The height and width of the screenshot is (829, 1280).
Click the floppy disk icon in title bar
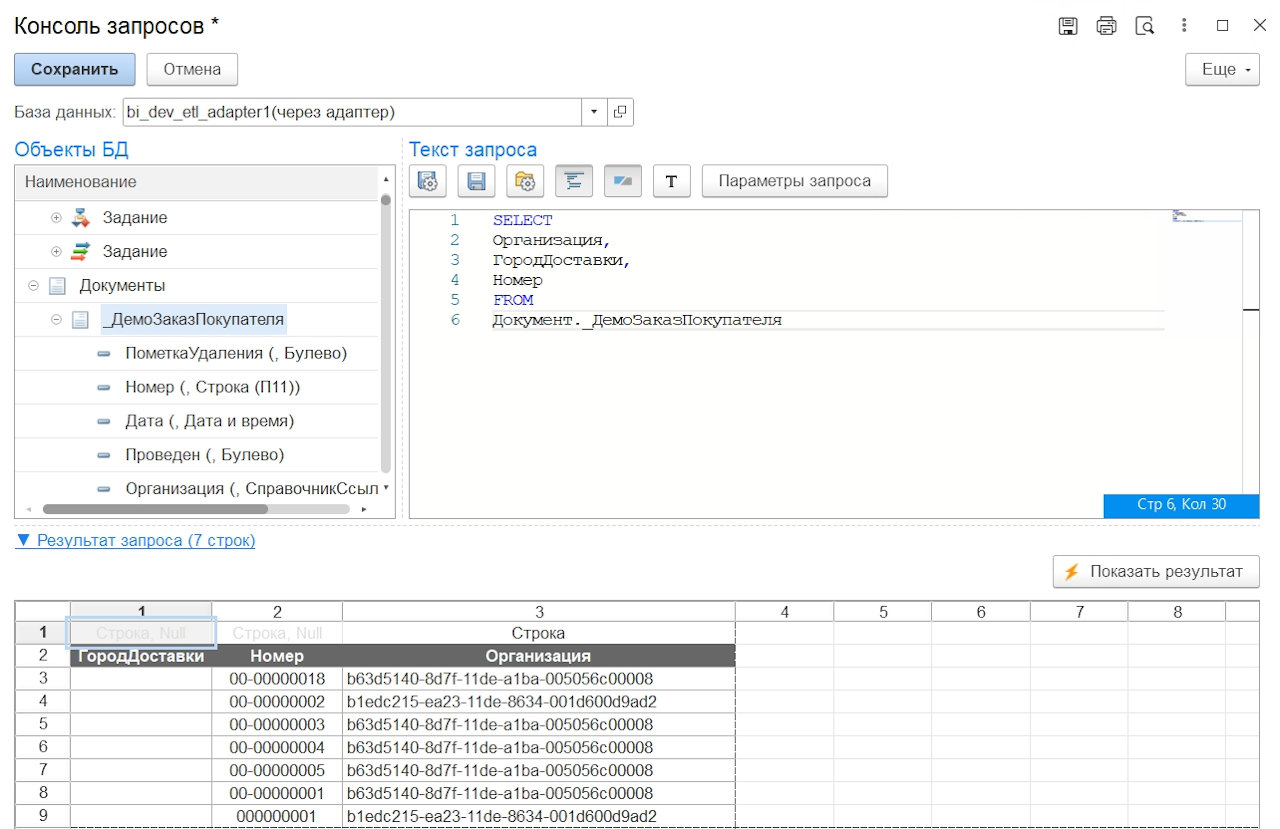(x=1068, y=26)
